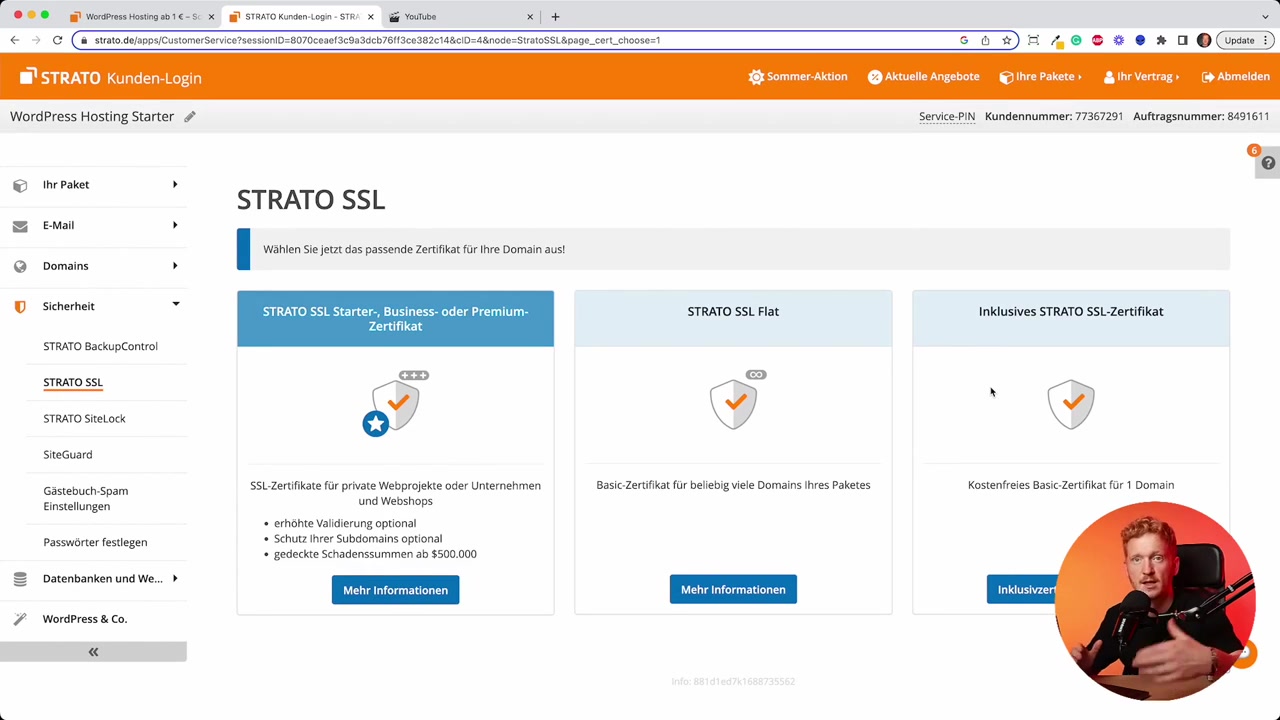Expand the Domains sidebar section

pos(93,266)
